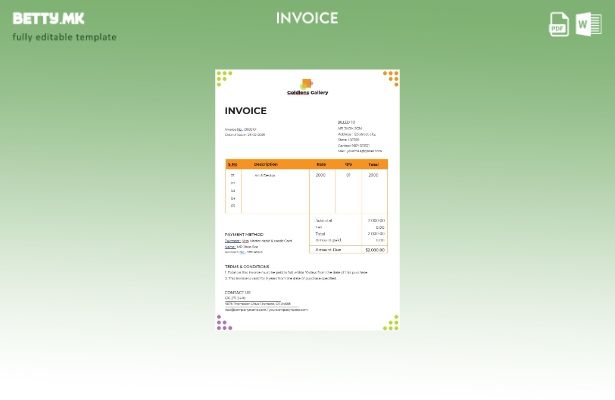Click the Word document format icon
The height and width of the screenshot is (400, 615).
tap(588, 24)
